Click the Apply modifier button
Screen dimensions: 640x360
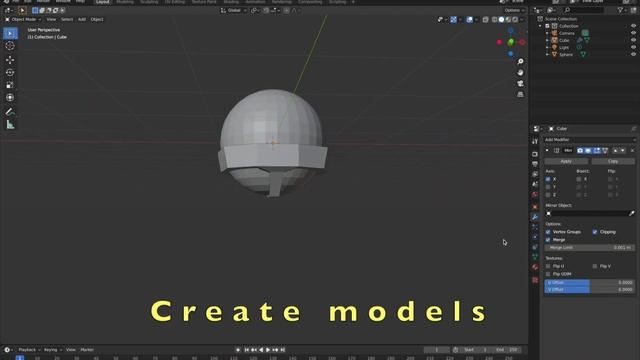click(x=566, y=161)
